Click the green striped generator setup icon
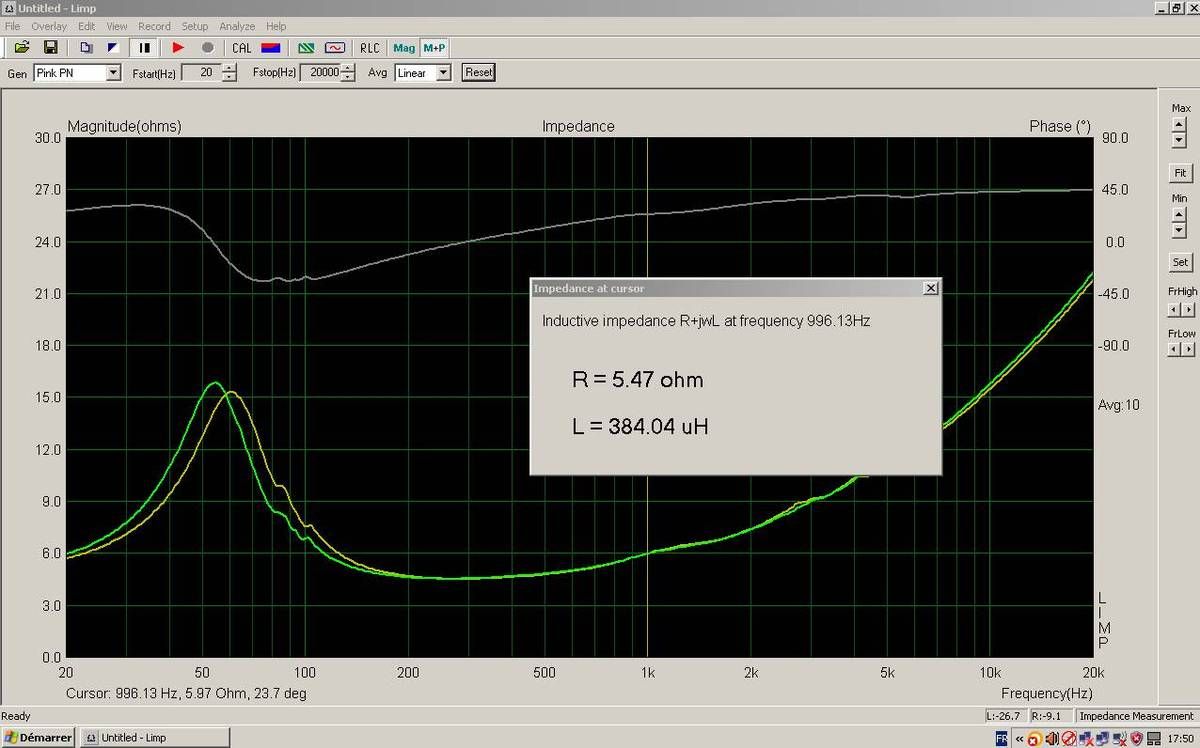Viewport: 1200px width, 748px height. point(307,47)
